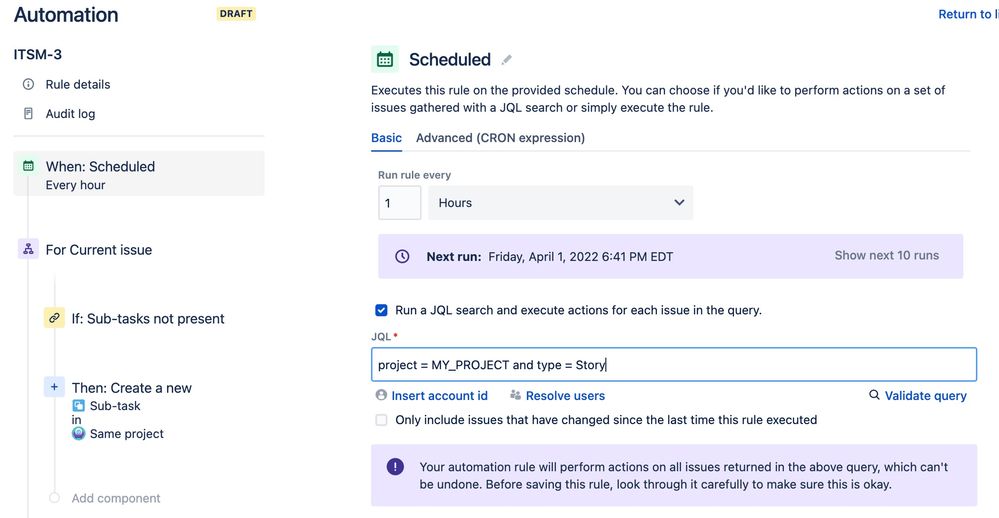The width and height of the screenshot is (999, 518).
Task: Click the green calendar icon beside Scheduled heading
Action: pyautogui.click(x=384, y=60)
